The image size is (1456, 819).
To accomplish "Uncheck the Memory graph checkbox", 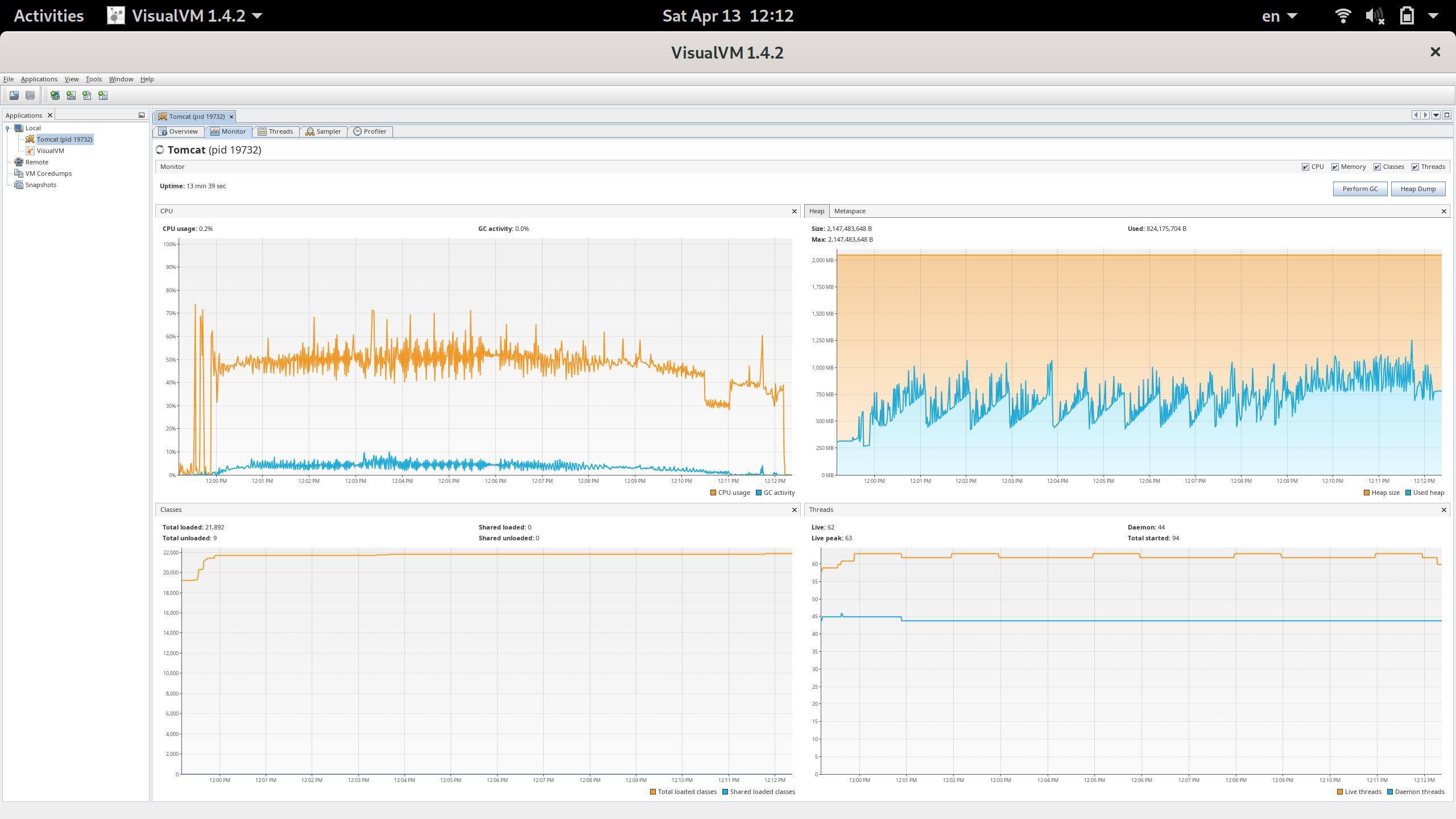I will (1335, 167).
